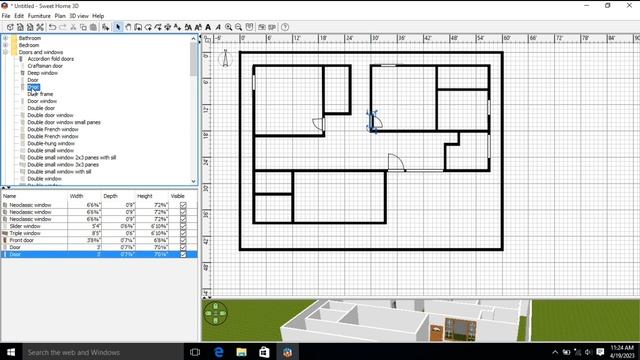The image size is (640, 360).
Task: Click the catalog tree scroll up arrow
Action: coord(193,38)
